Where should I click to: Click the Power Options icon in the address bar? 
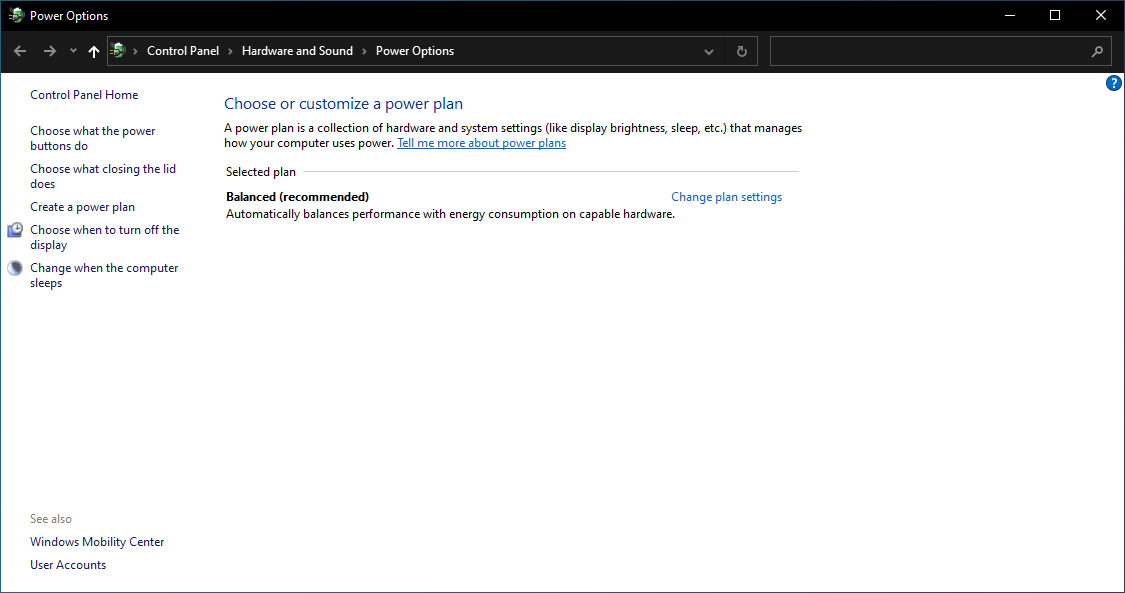click(119, 51)
